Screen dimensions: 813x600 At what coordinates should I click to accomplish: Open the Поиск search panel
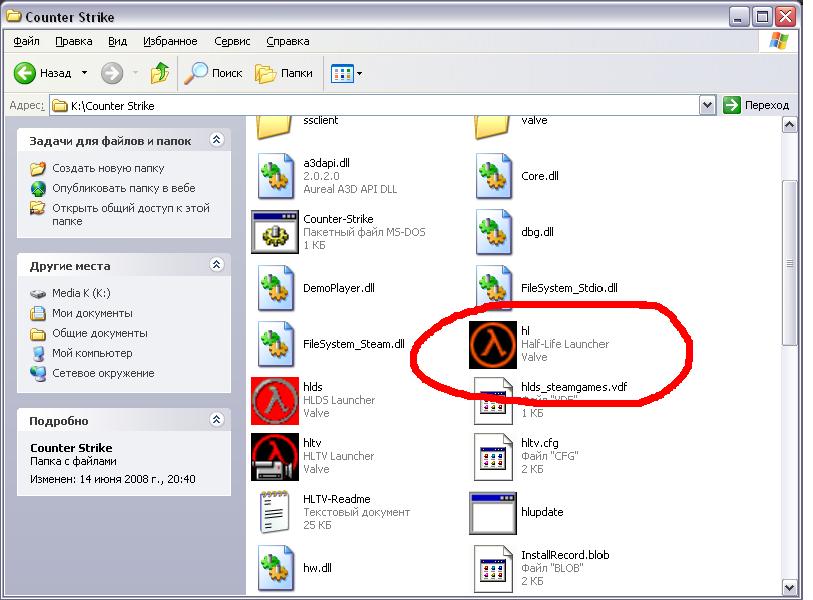pyautogui.click(x=214, y=73)
